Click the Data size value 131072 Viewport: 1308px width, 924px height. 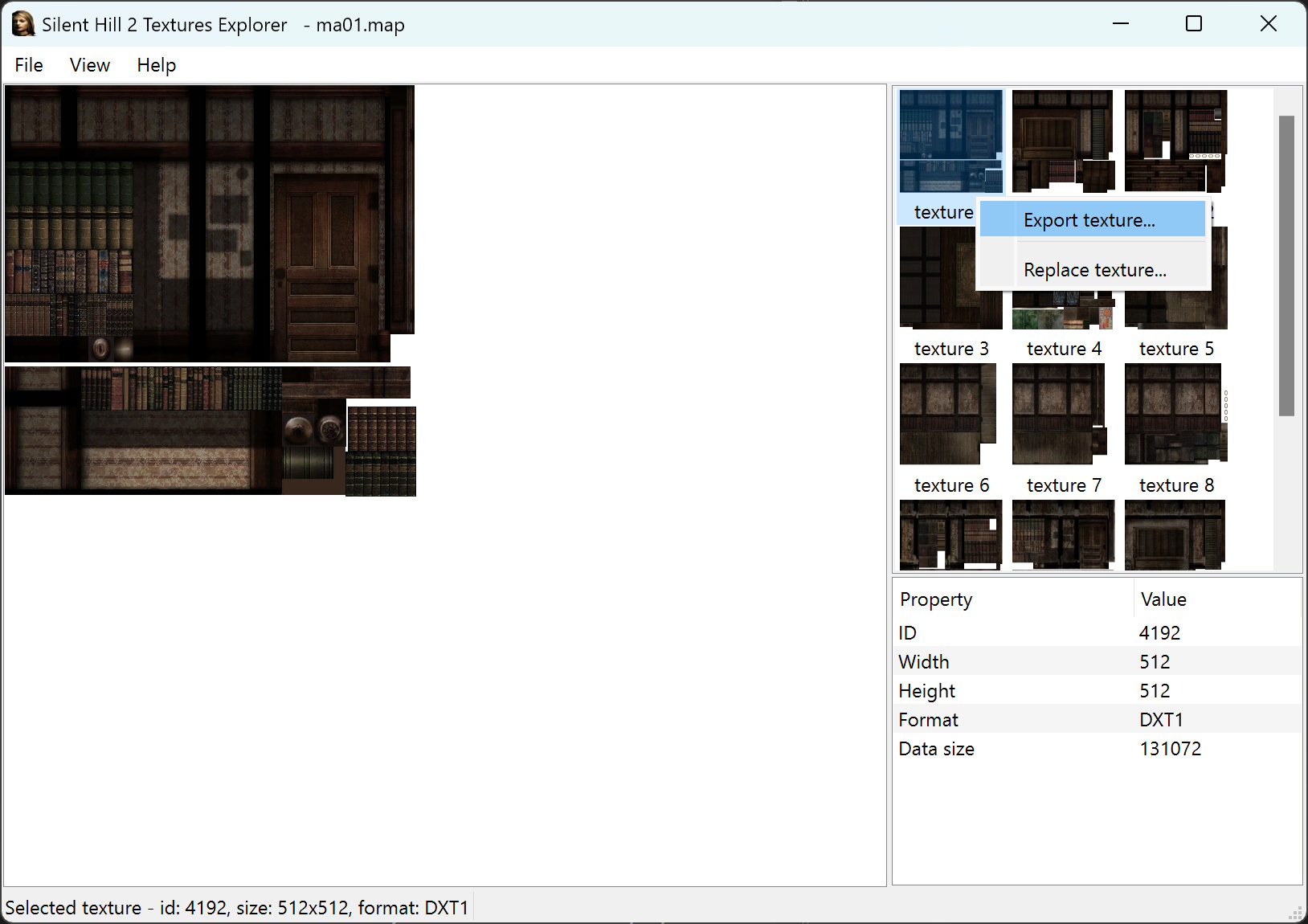pos(1171,749)
